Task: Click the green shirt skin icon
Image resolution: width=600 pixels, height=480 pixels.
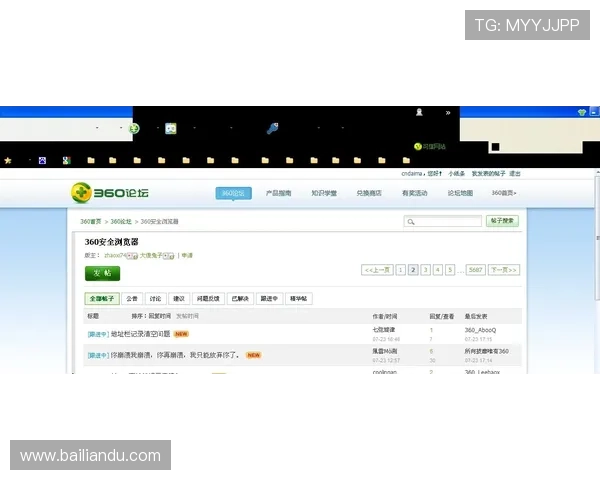Action: click(x=582, y=112)
